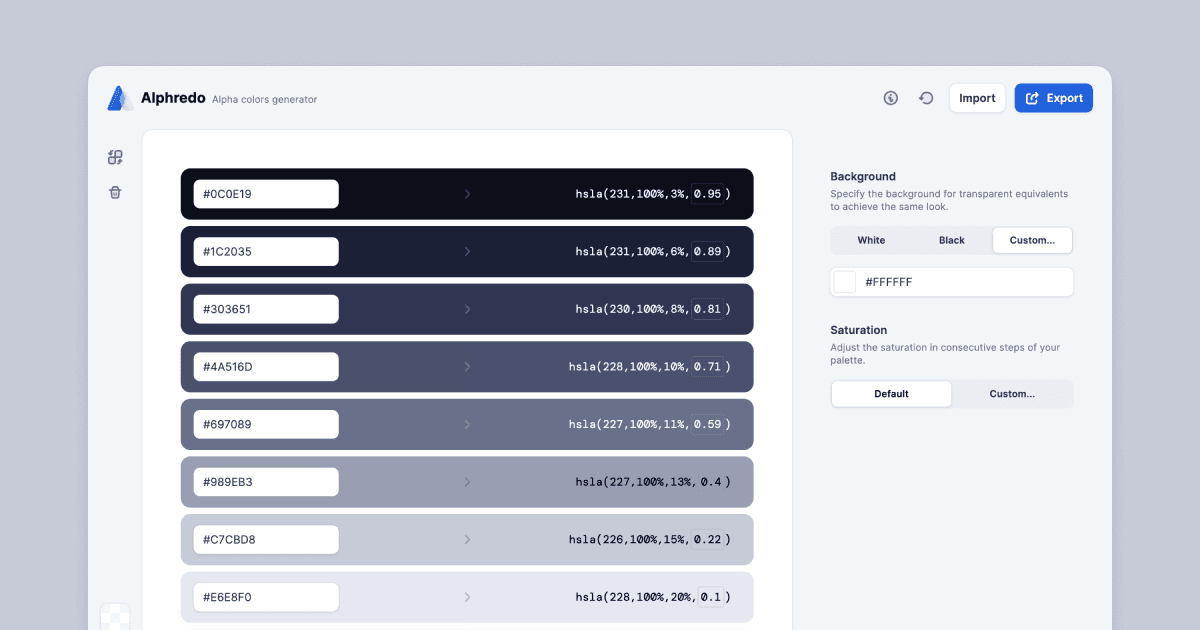Click the 0.95 alpha value box

[x=707, y=194]
